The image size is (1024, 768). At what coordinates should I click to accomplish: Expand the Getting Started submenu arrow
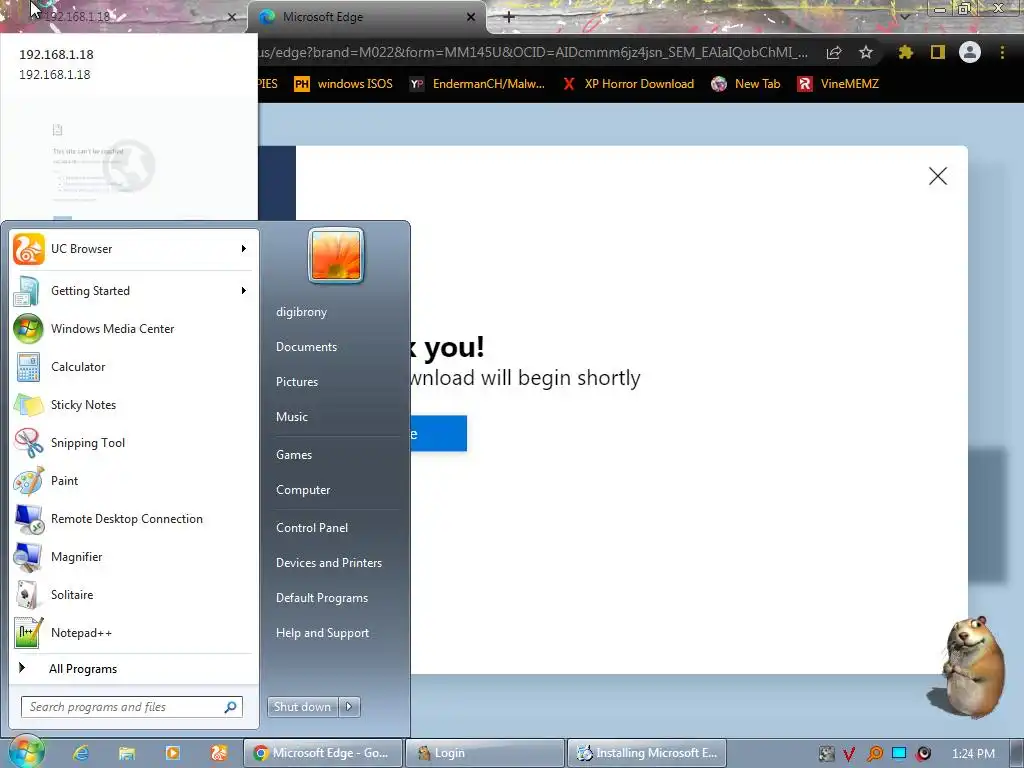click(x=244, y=291)
